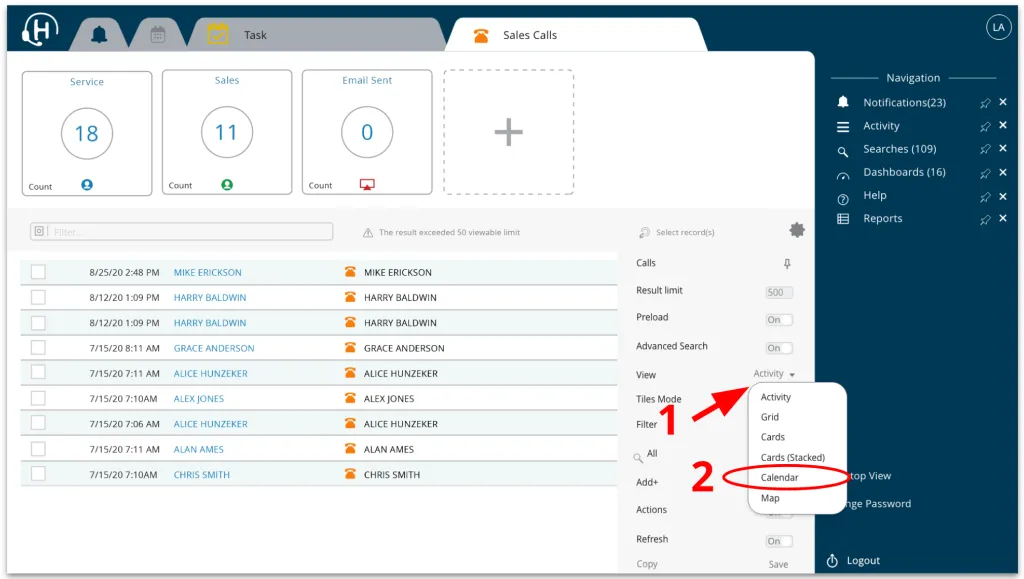Open MIKE ERICKSON contact link
Viewport: 1024px width, 579px height.
[208, 272]
